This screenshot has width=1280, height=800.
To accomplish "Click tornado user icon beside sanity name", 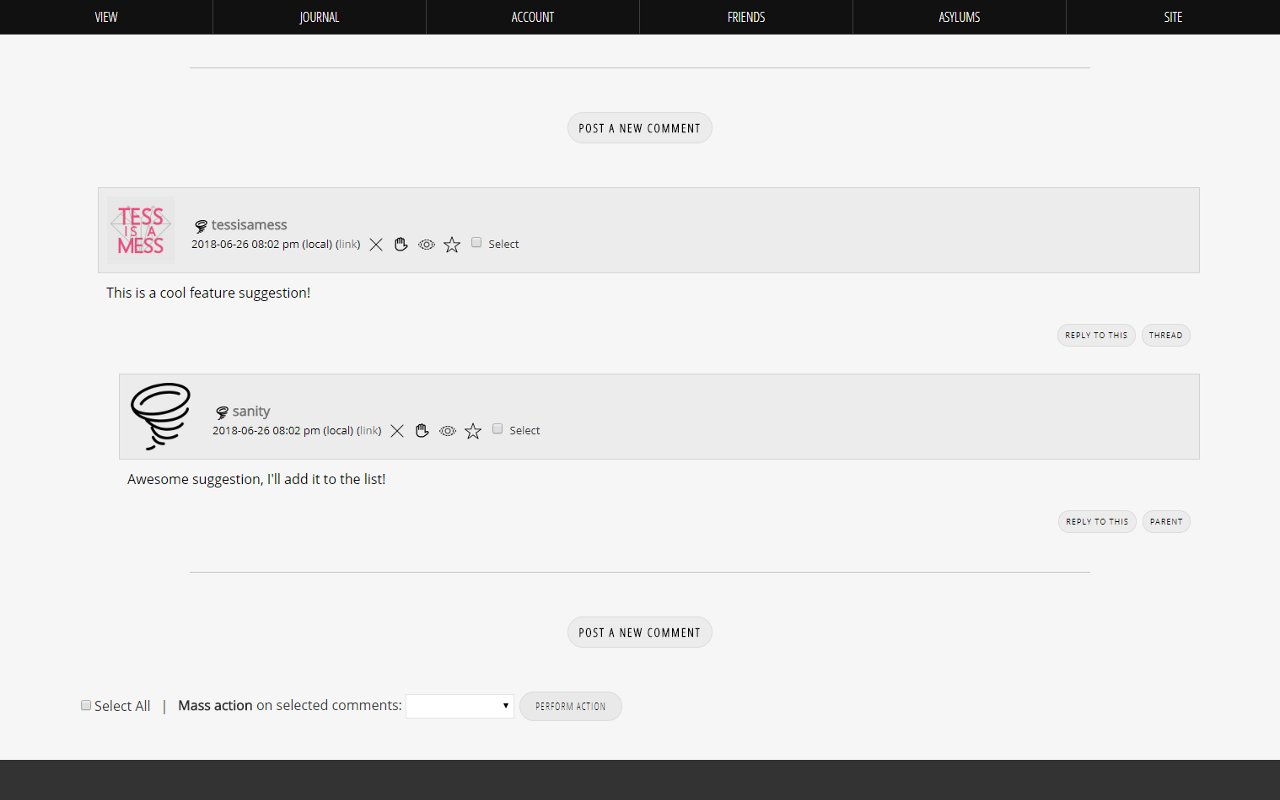I will 222,412.
